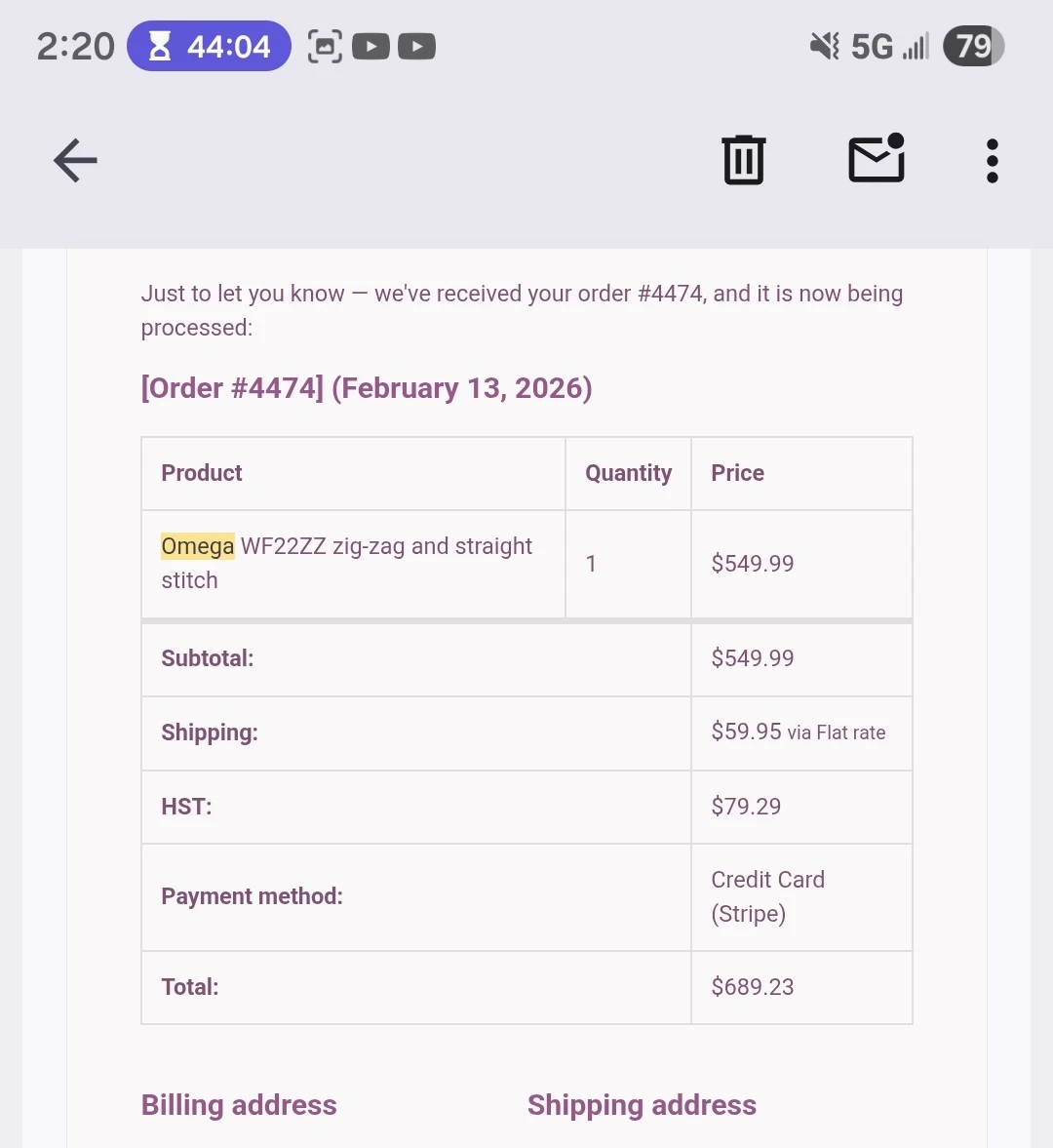Tap the Shipping address heading

[x=642, y=1105]
